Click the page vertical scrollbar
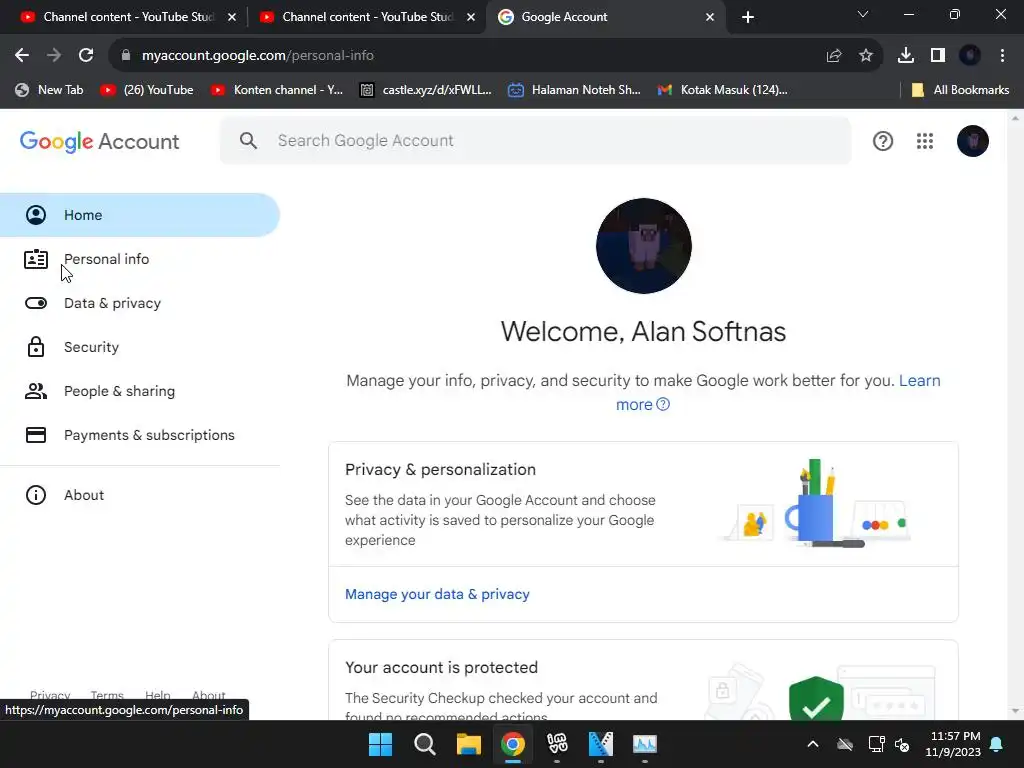Image resolution: width=1024 pixels, height=768 pixels. pos(1015,415)
